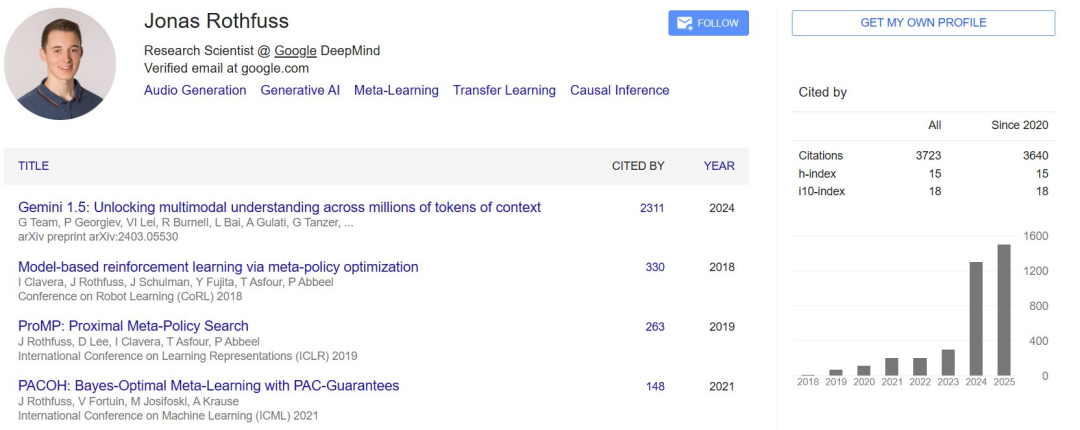Open Model-based reinforcement learning paper link
The width and height of the screenshot is (1080, 430).
(218, 267)
